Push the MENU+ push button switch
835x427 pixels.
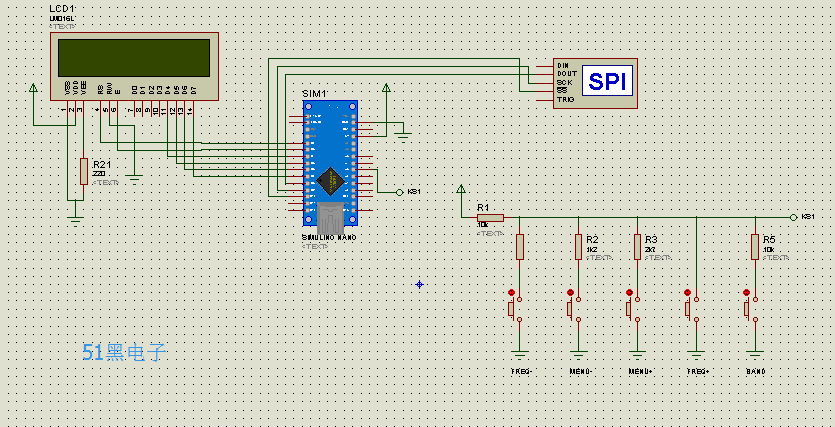[633, 308]
